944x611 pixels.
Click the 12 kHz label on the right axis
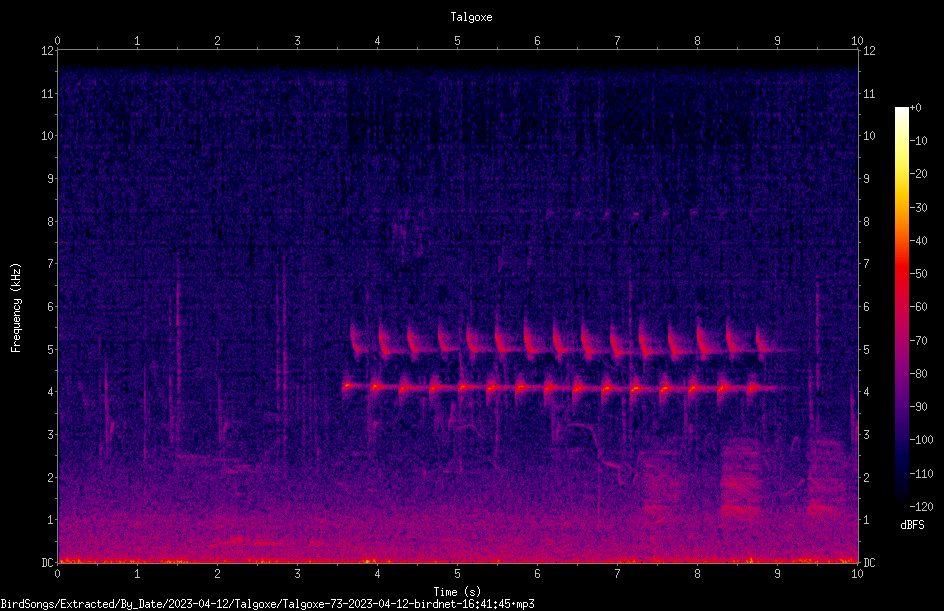pyautogui.click(x=869, y=51)
